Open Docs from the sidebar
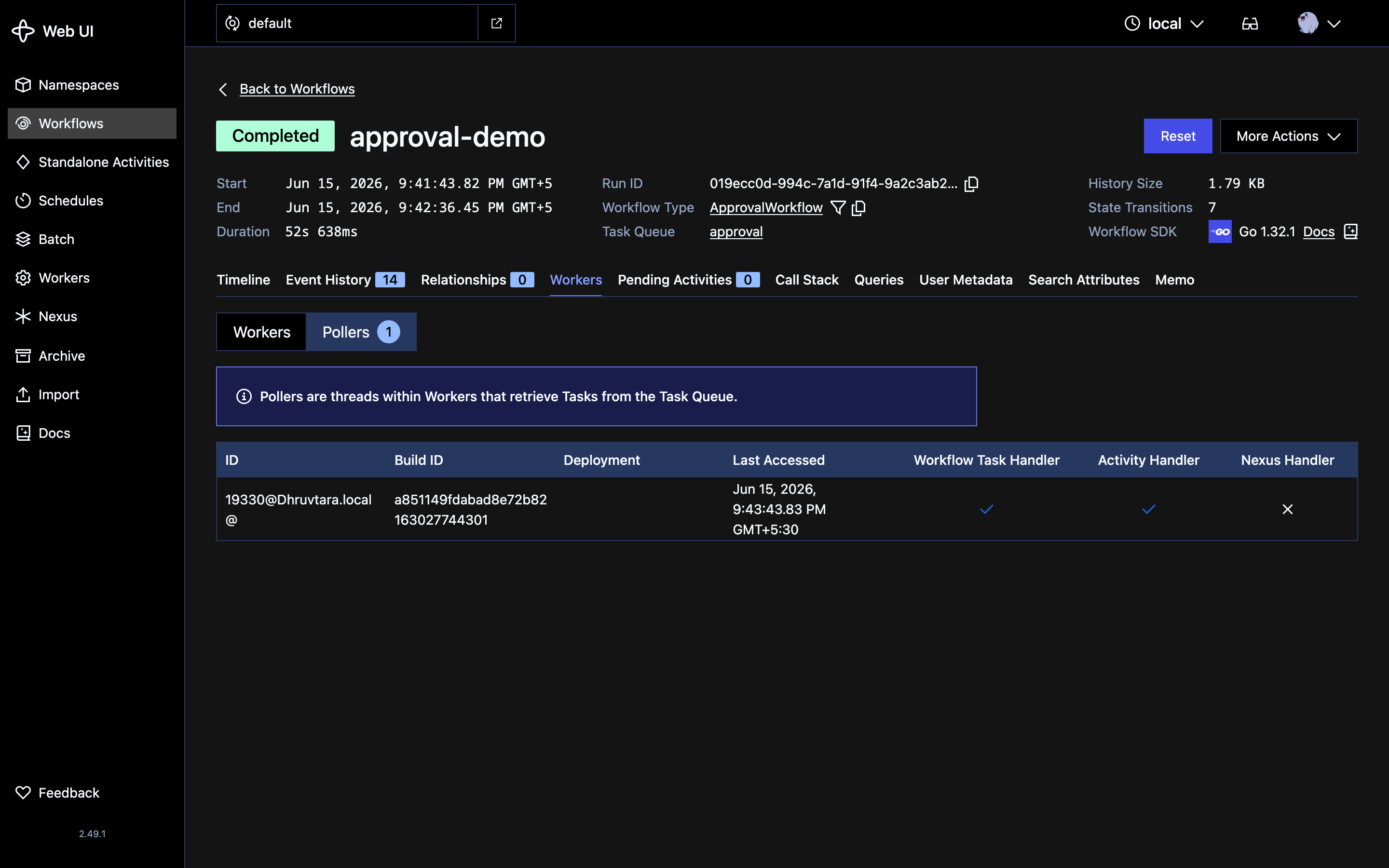This screenshot has width=1389, height=868. [92, 433]
